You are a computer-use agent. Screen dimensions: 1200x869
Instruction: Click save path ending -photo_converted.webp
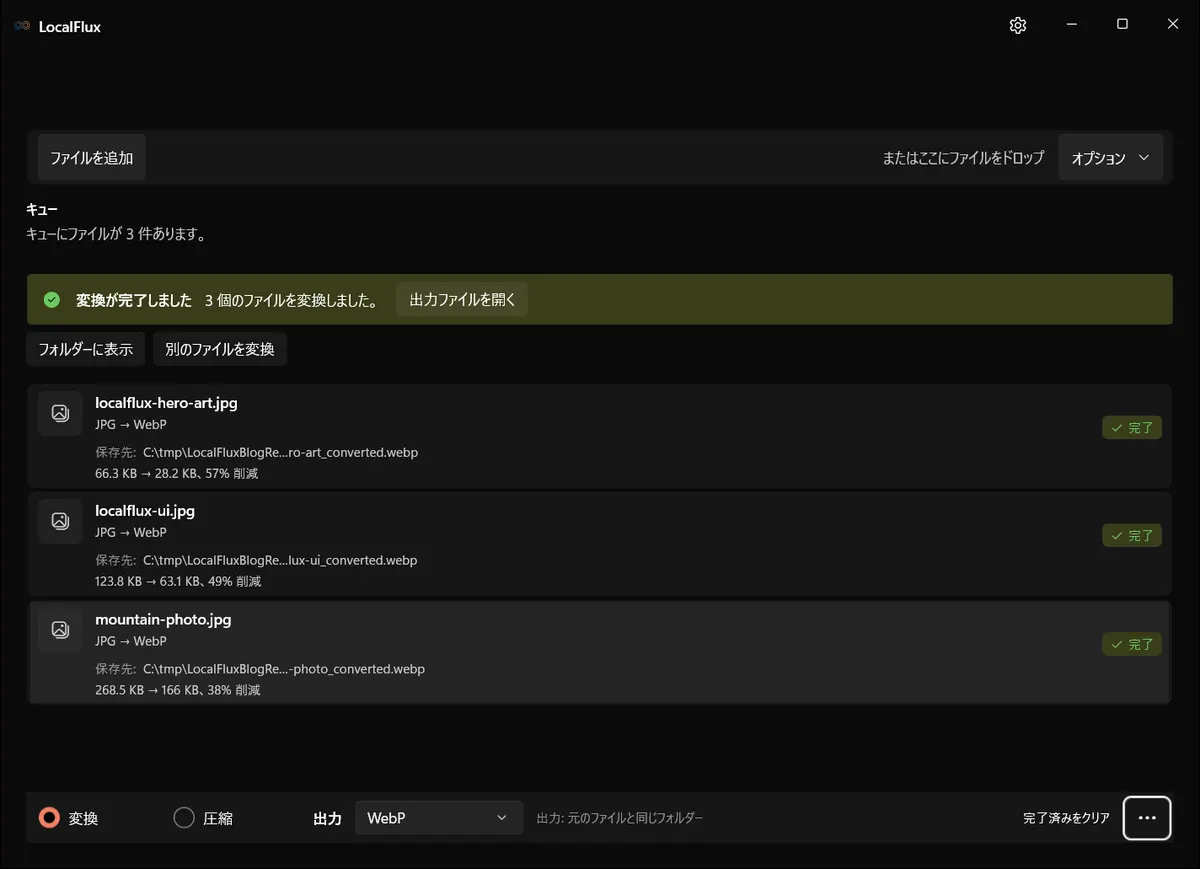284,668
